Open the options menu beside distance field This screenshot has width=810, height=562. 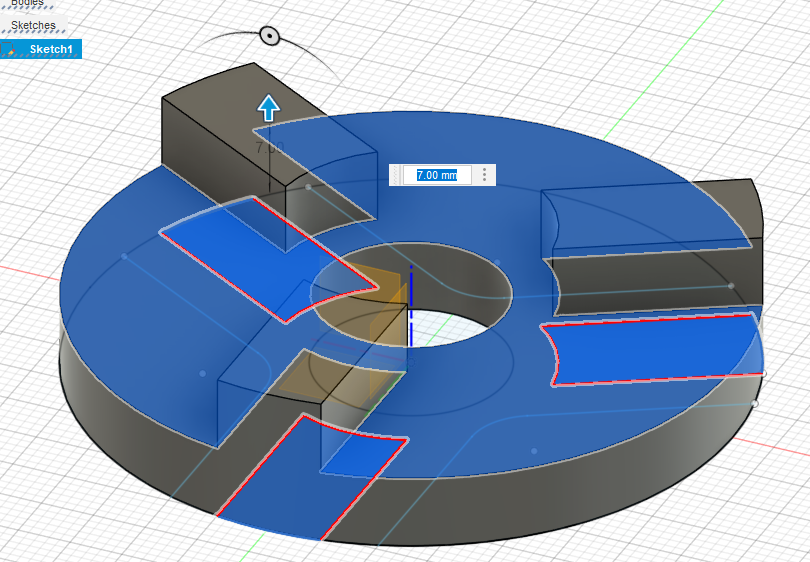point(484,175)
